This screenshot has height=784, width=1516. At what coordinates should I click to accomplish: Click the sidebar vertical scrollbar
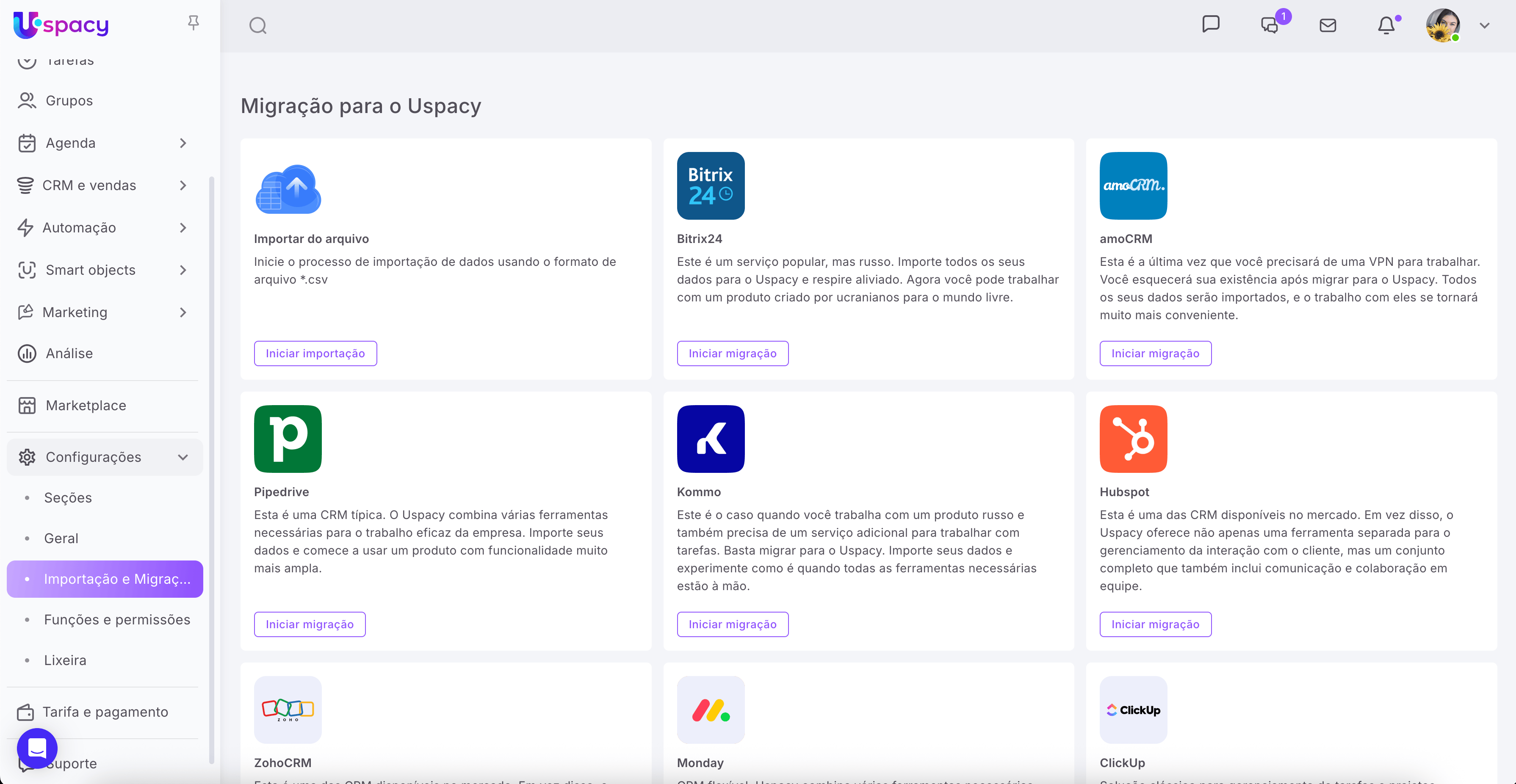(x=211, y=470)
